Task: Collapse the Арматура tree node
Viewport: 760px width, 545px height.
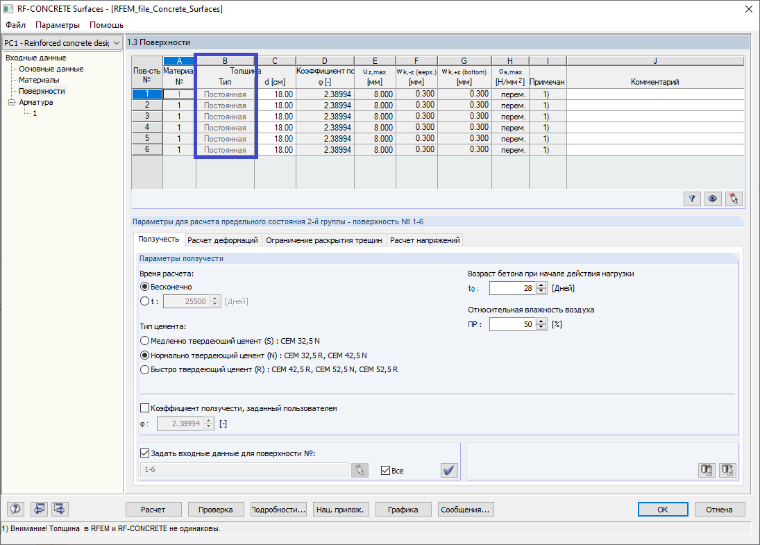Action: (12, 102)
